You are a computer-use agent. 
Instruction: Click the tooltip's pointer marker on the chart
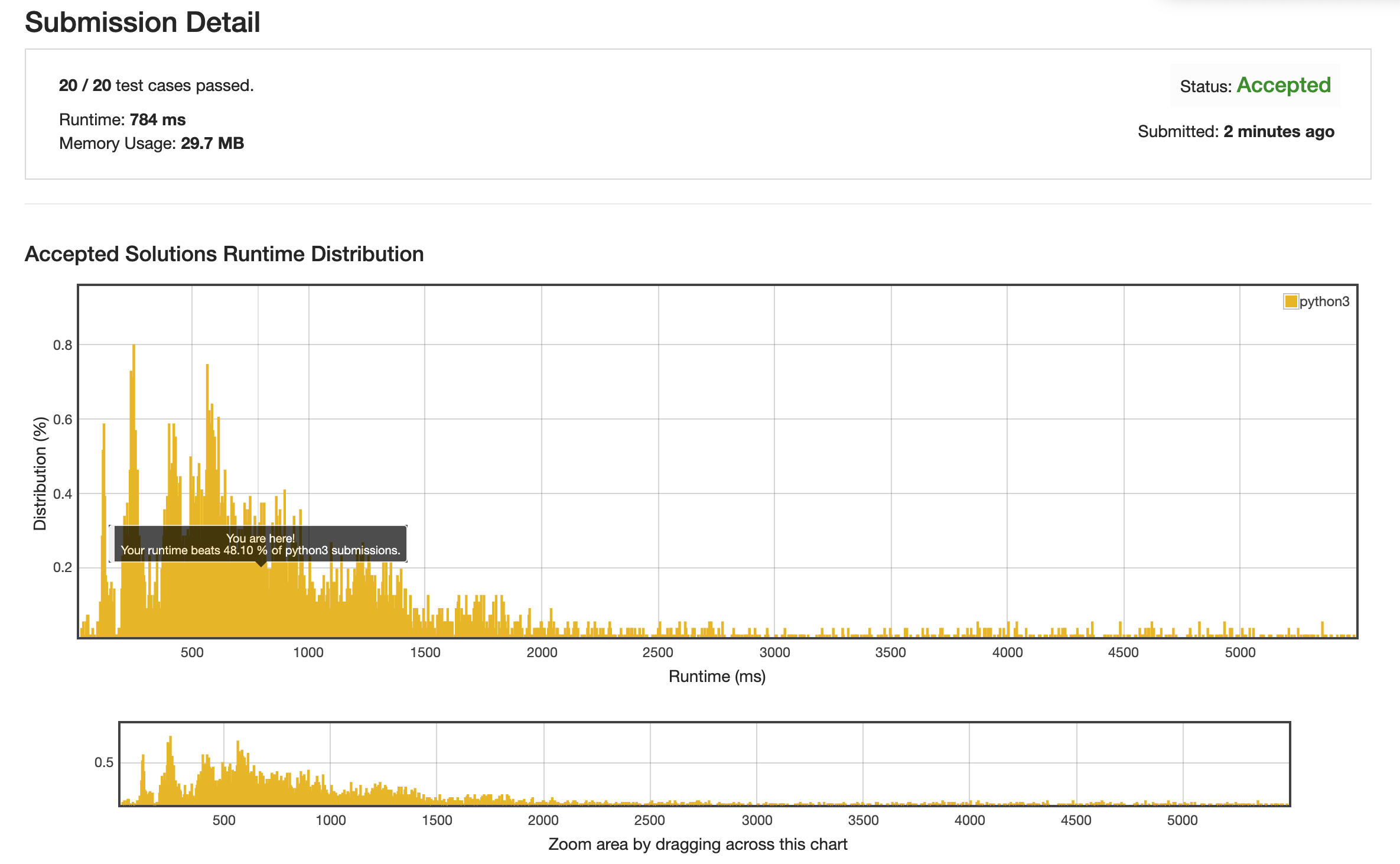coord(261,564)
